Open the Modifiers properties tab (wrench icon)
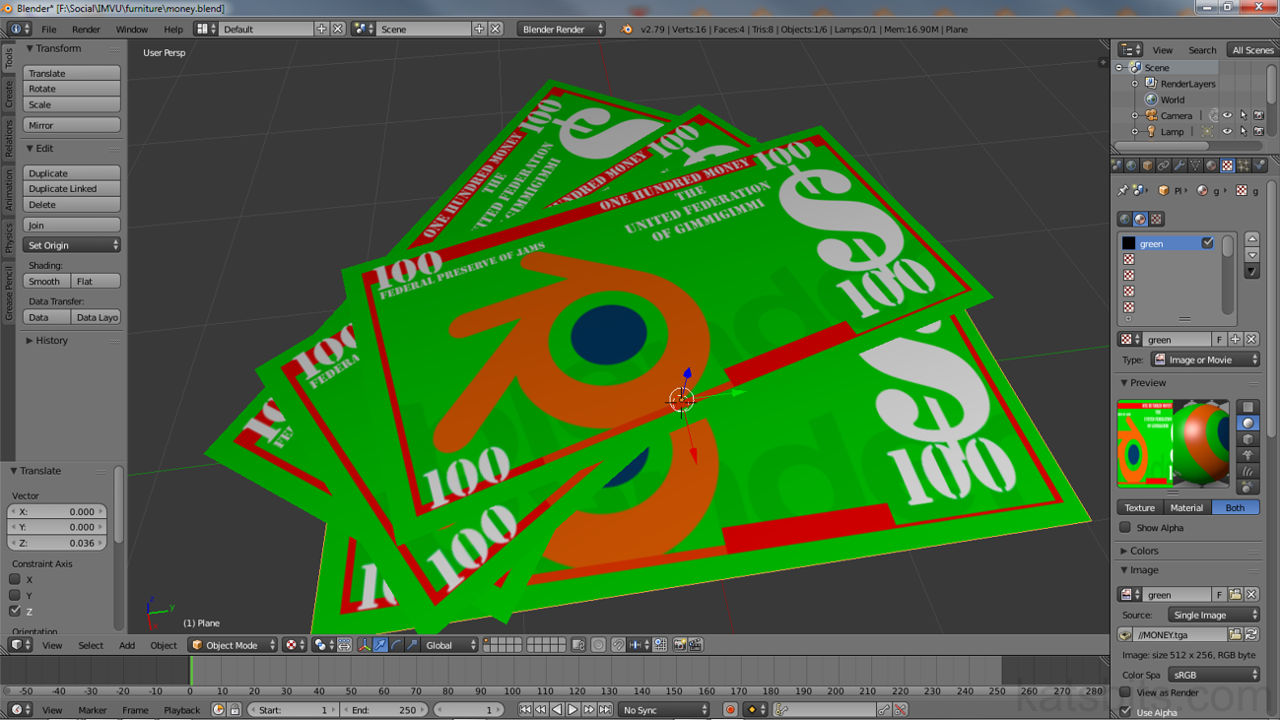 tap(1179, 165)
